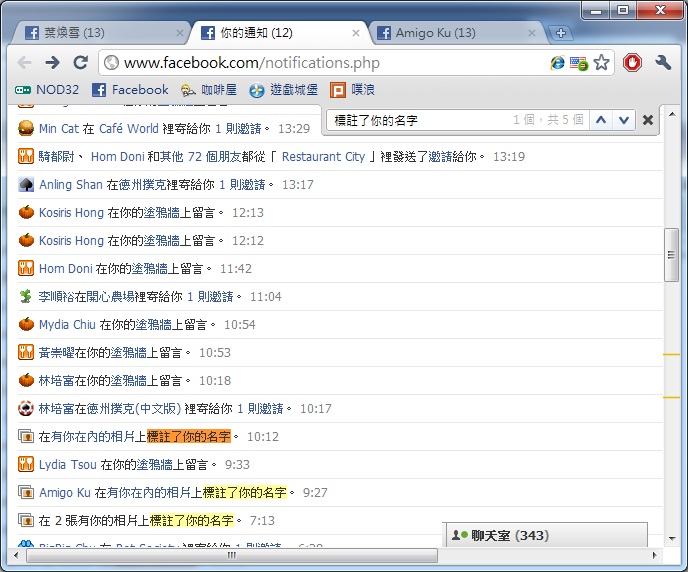Click the address bar URL
688x572 pixels.
point(252,63)
